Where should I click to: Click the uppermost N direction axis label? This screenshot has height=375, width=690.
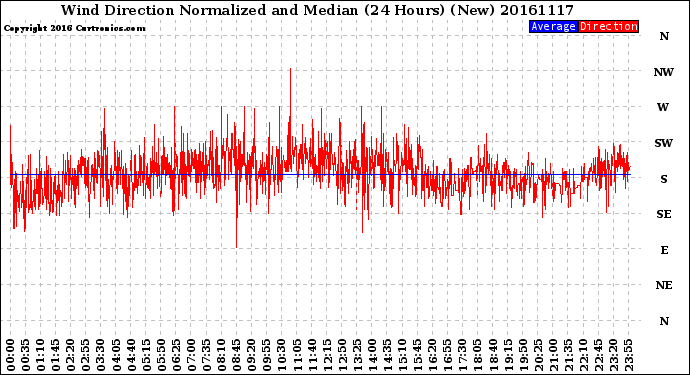[x=664, y=37]
